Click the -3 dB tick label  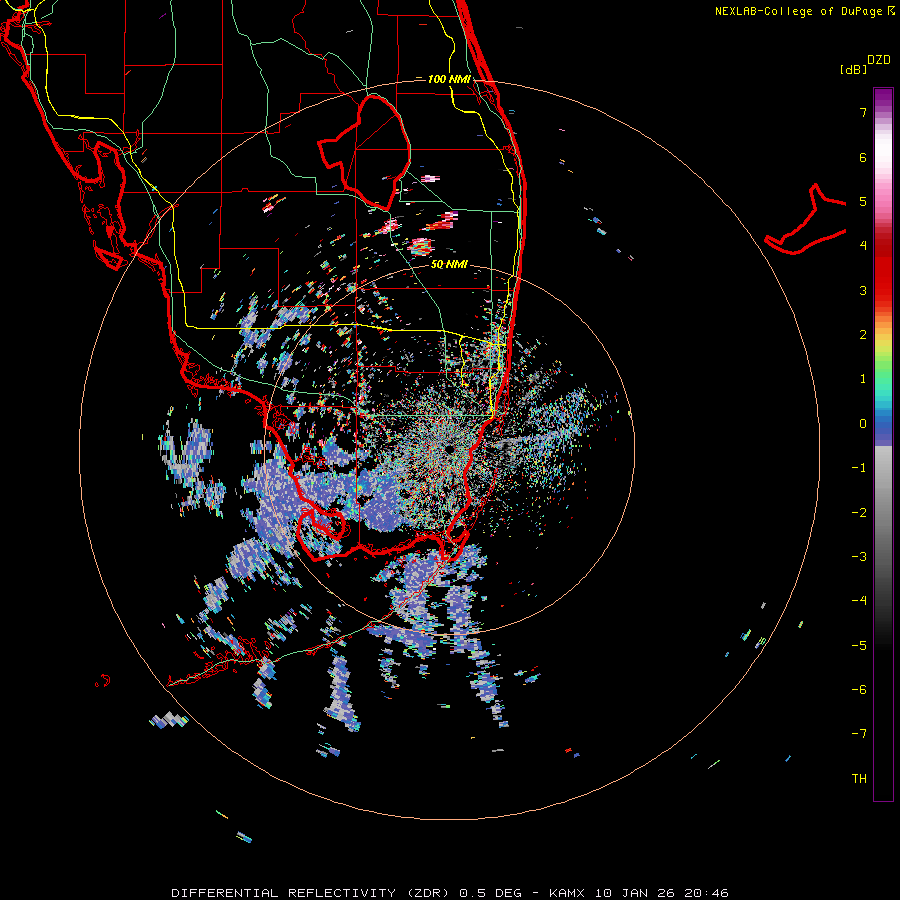pos(859,557)
